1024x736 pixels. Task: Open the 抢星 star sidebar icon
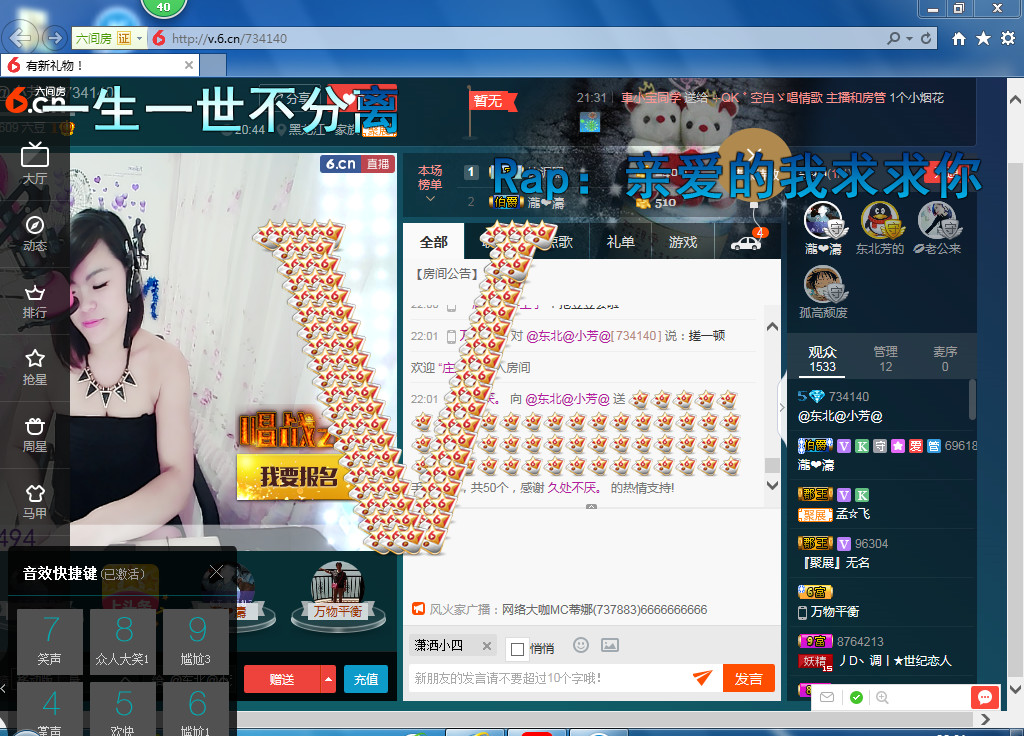[x=35, y=368]
